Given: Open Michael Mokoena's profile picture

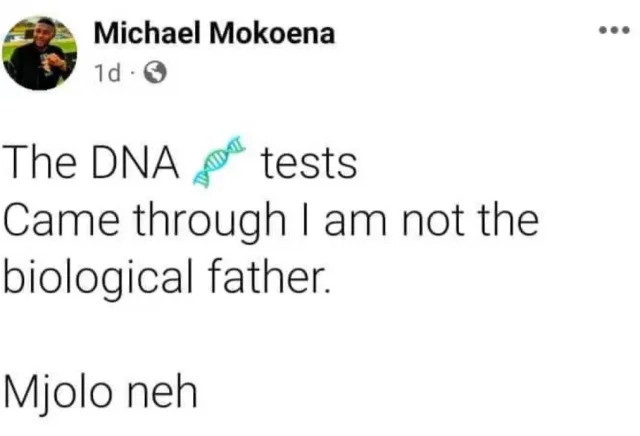Looking at the screenshot, I should [40, 53].
